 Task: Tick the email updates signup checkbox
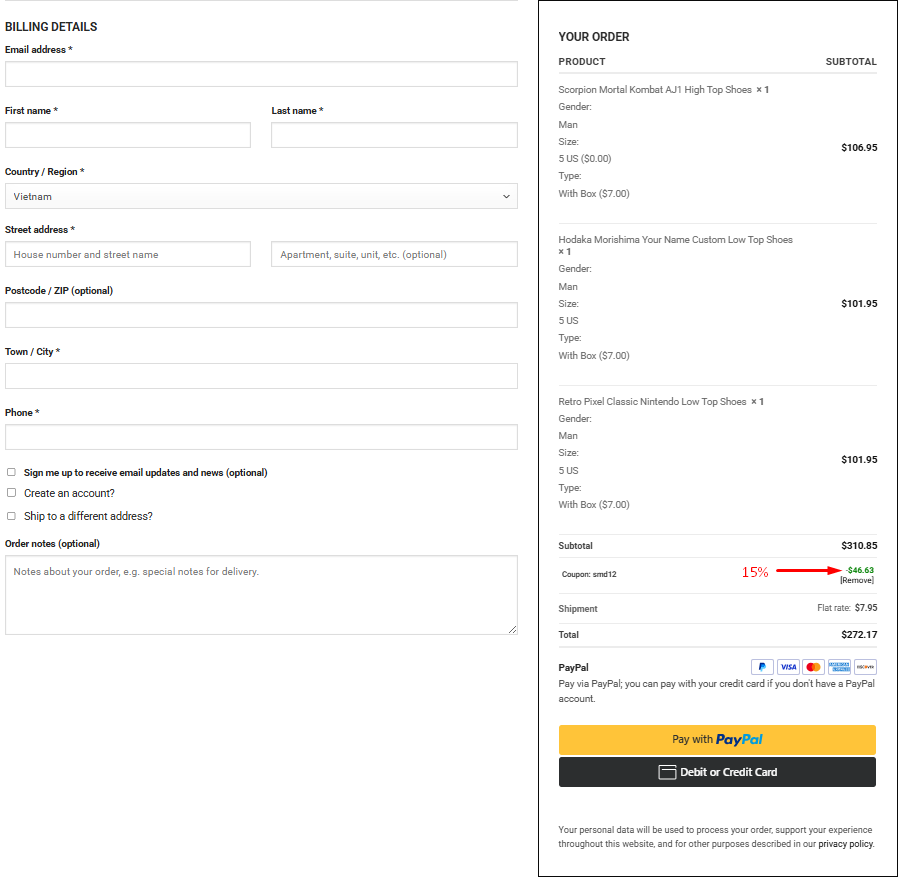click(12, 472)
